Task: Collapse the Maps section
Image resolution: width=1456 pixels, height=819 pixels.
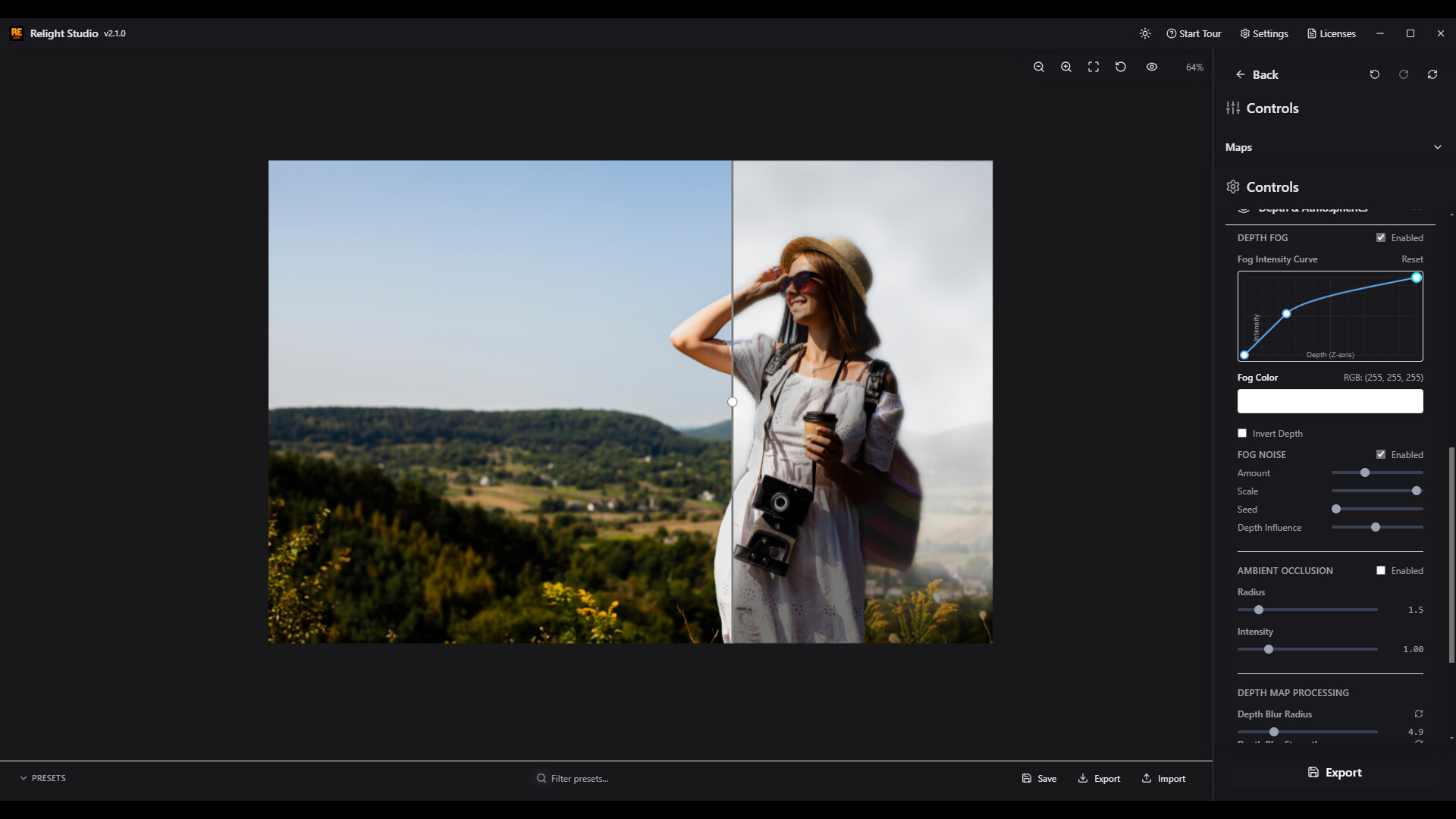Action: click(1437, 146)
